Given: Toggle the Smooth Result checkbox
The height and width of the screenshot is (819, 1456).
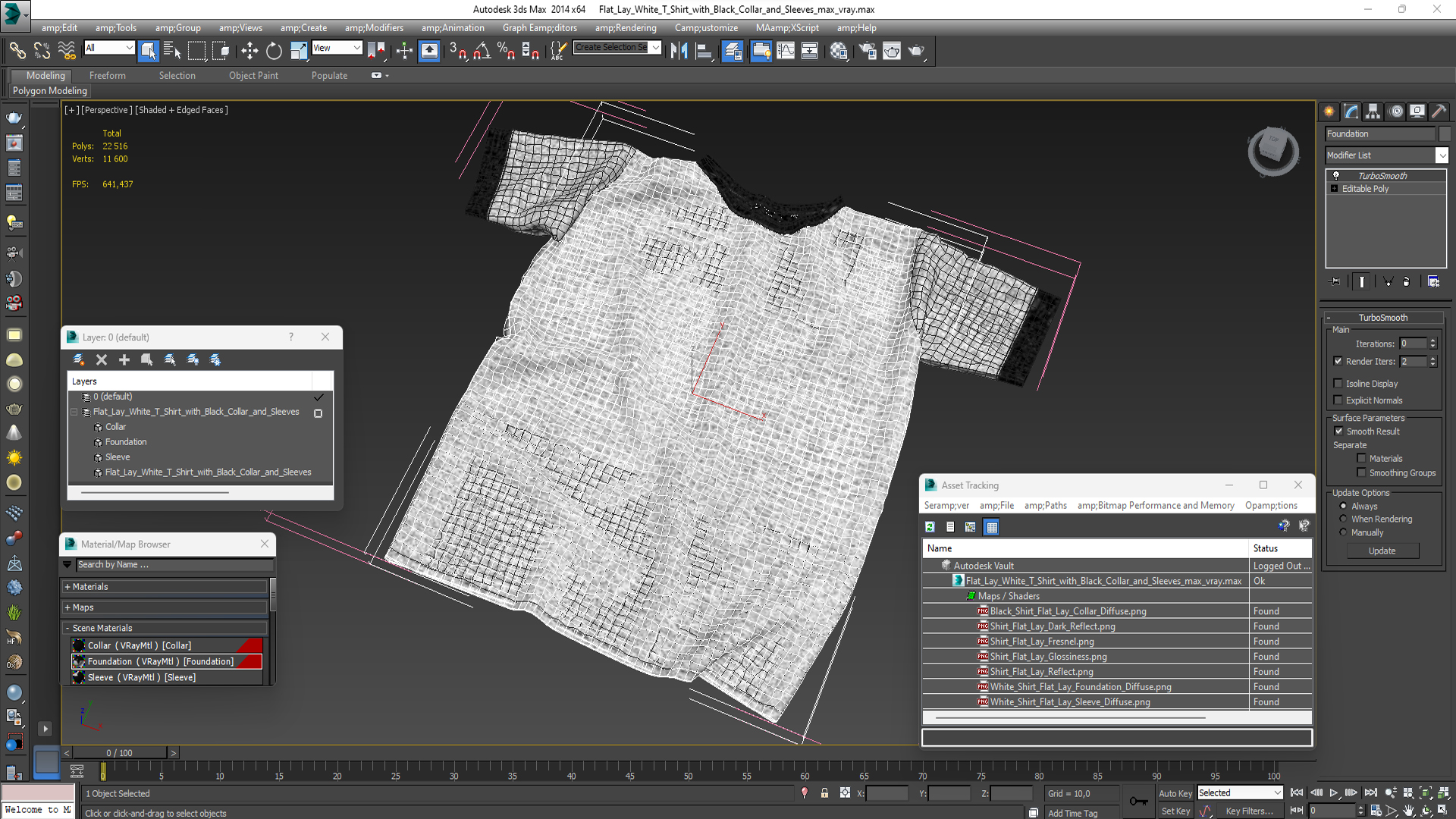Looking at the screenshot, I should click(1338, 431).
